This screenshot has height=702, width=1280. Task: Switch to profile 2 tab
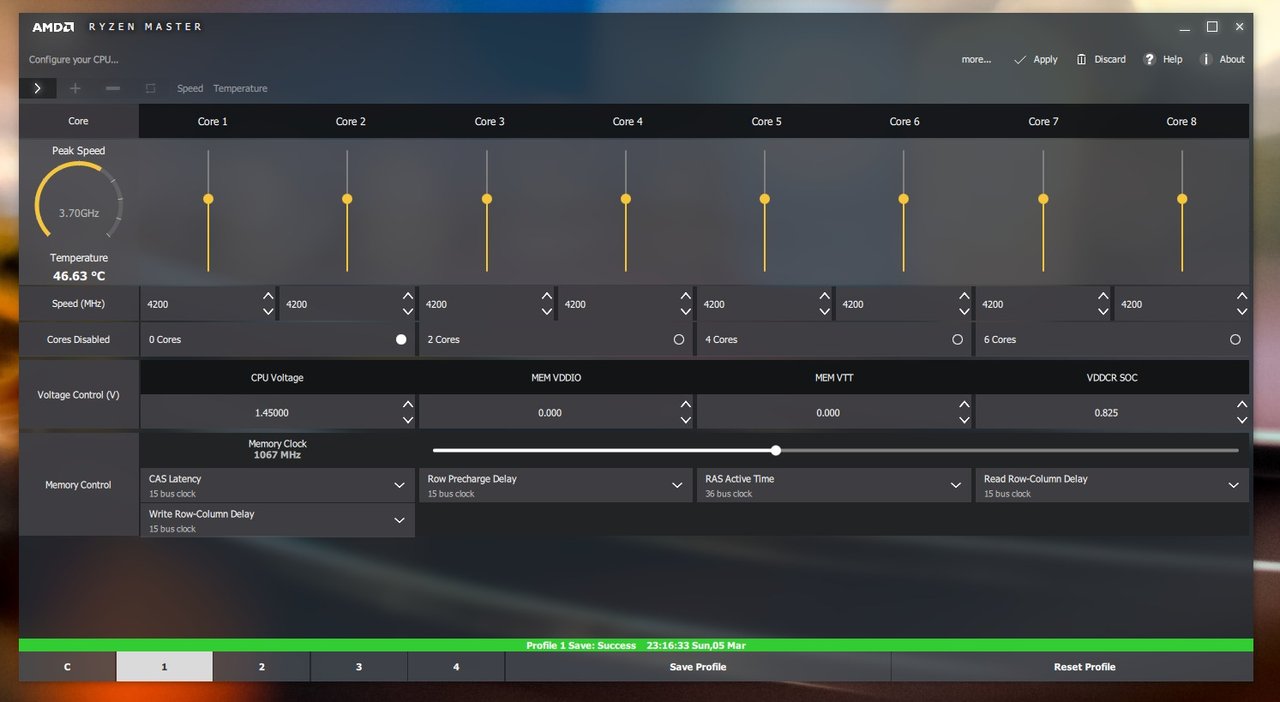tap(261, 667)
